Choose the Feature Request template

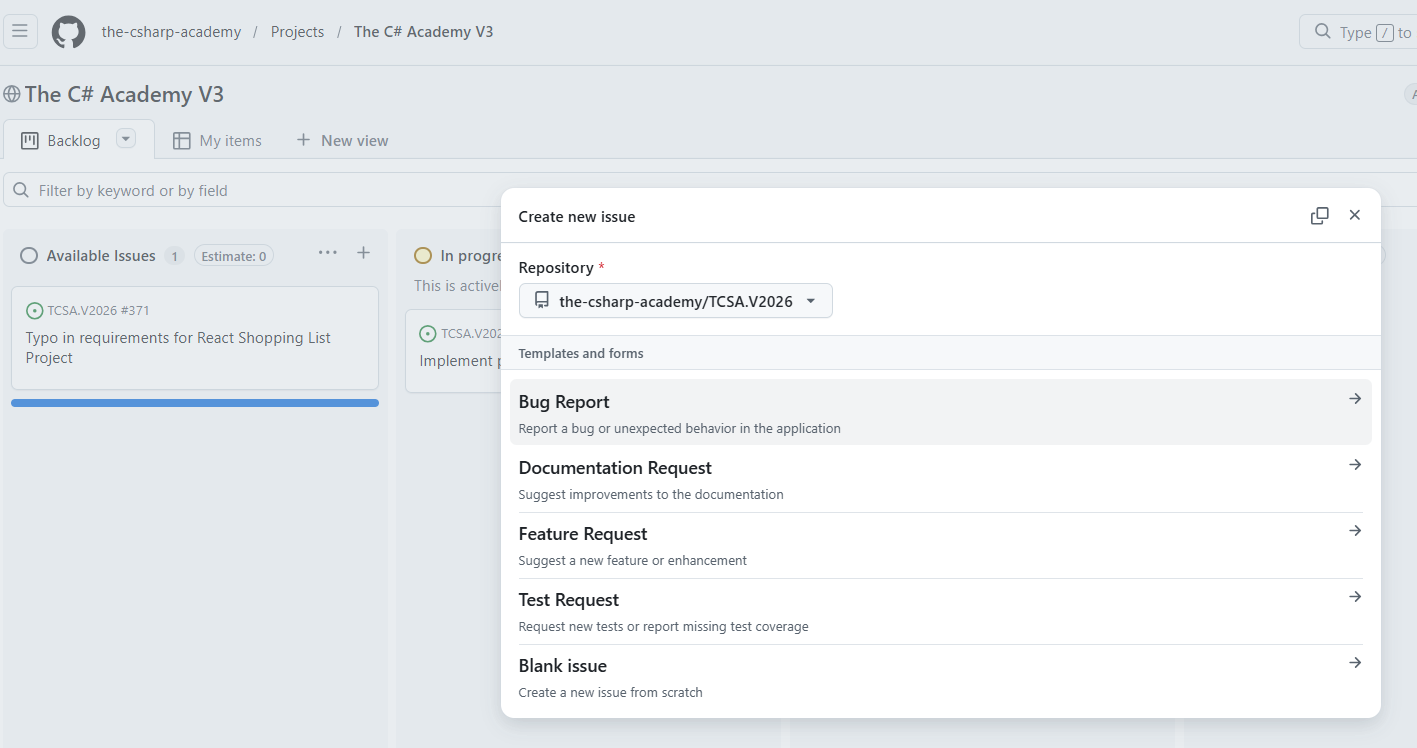[x=941, y=545]
